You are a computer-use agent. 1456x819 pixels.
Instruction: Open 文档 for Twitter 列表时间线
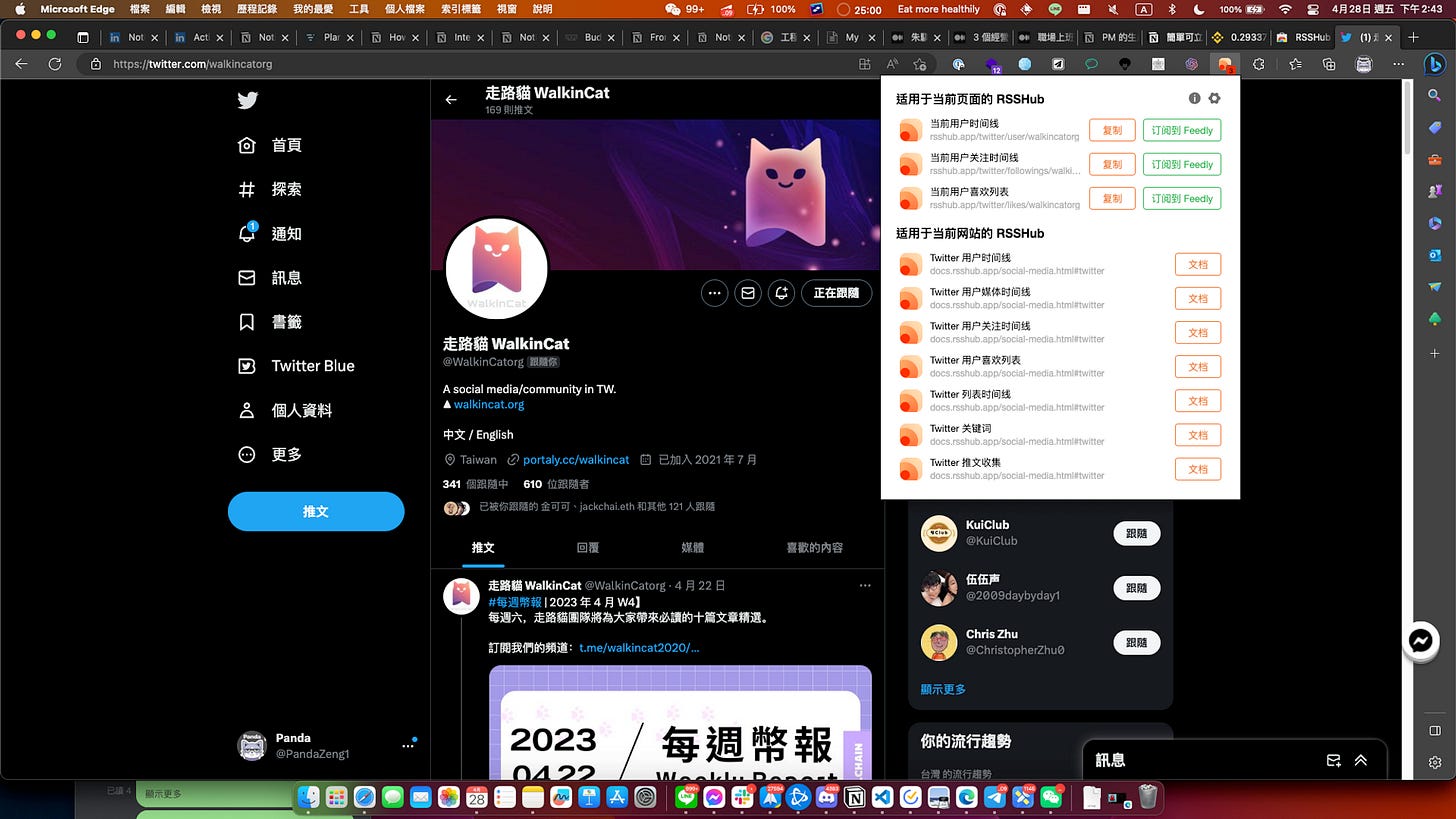pyautogui.click(x=1198, y=400)
